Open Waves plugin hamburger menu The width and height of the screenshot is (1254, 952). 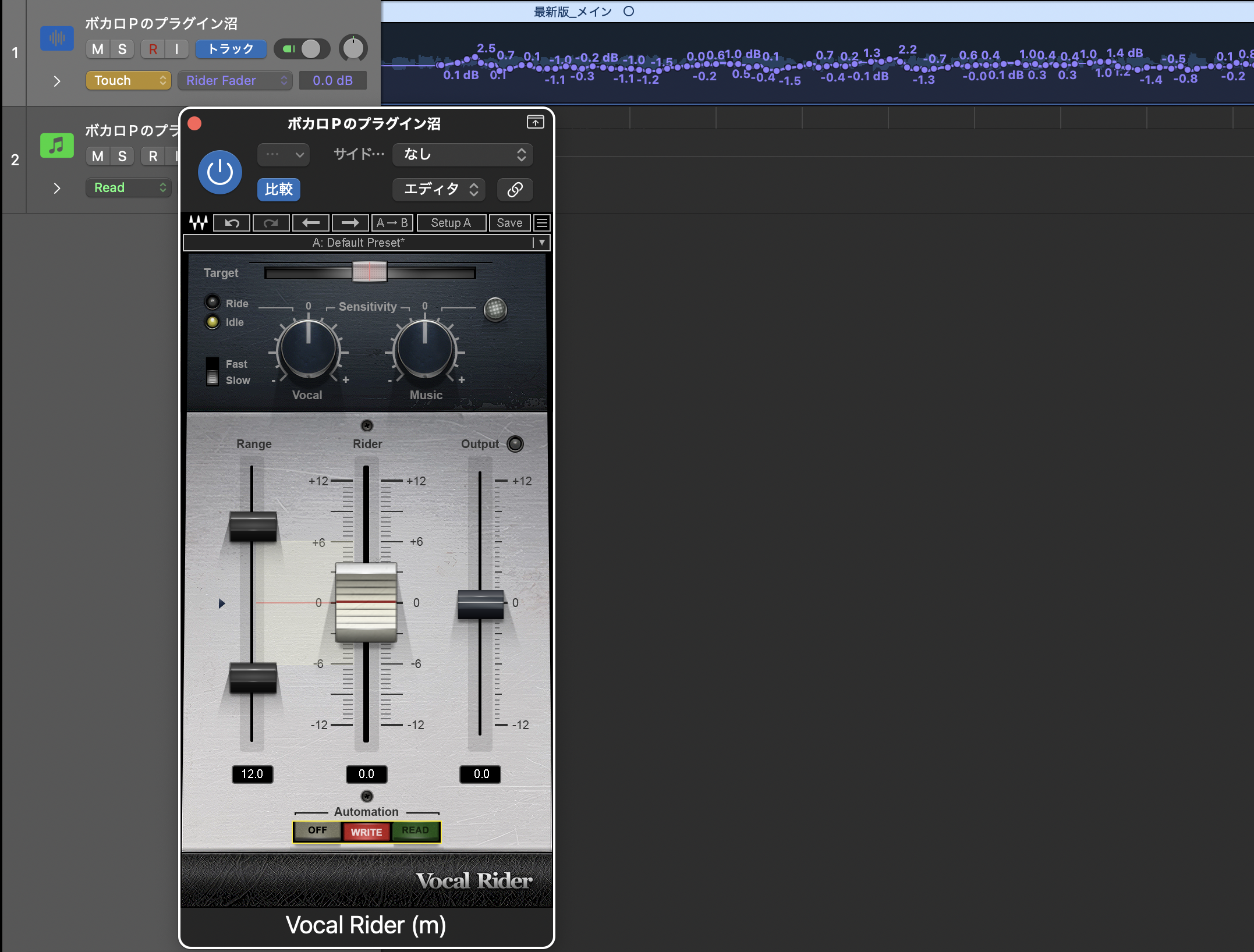542,223
